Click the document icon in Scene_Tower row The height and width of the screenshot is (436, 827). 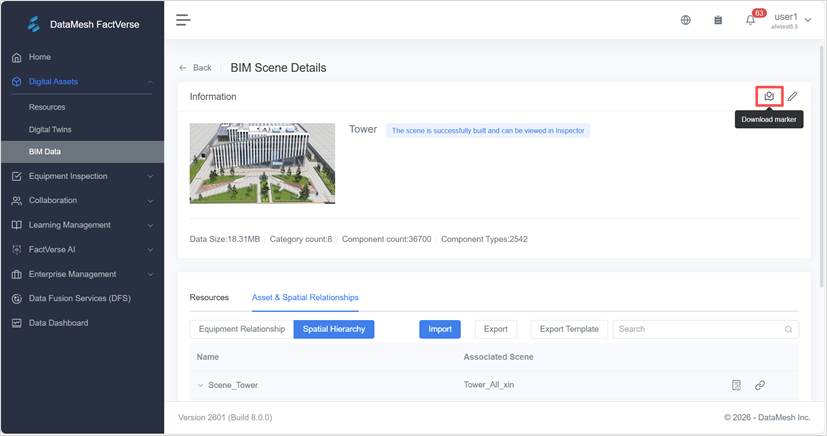click(x=736, y=385)
